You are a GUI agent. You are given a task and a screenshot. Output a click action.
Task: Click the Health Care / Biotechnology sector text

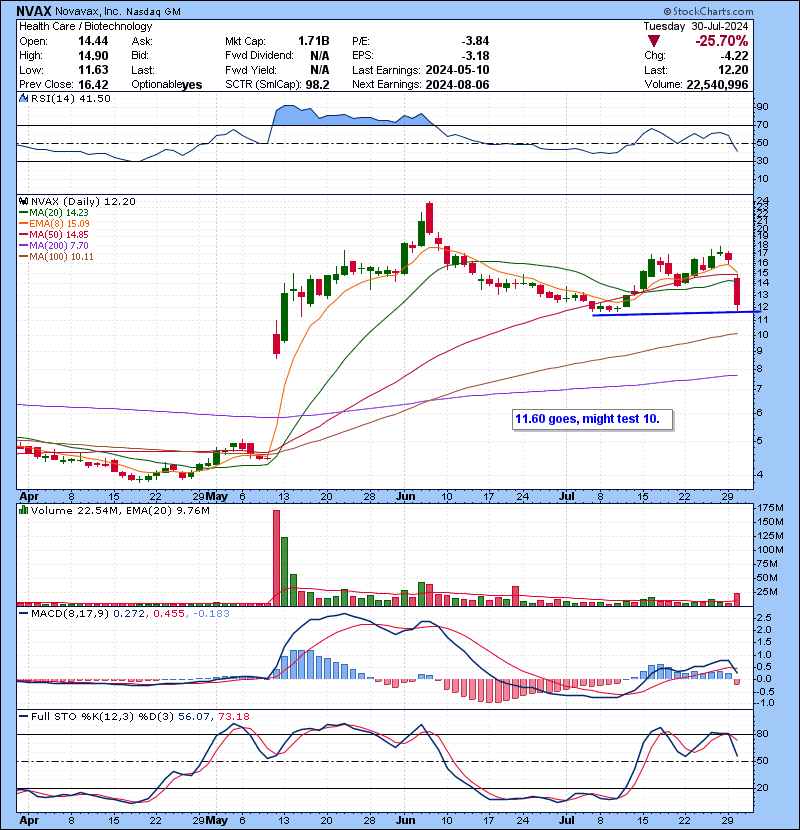tap(86, 26)
